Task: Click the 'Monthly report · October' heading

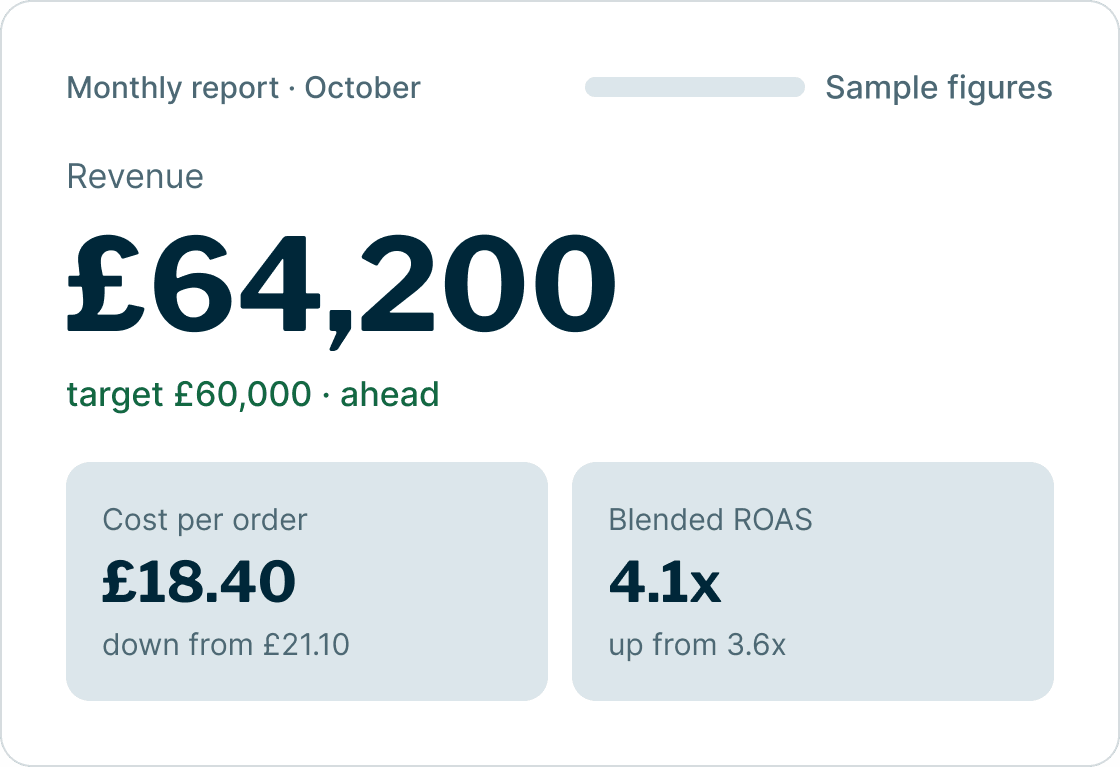Action: (x=244, y=89)
